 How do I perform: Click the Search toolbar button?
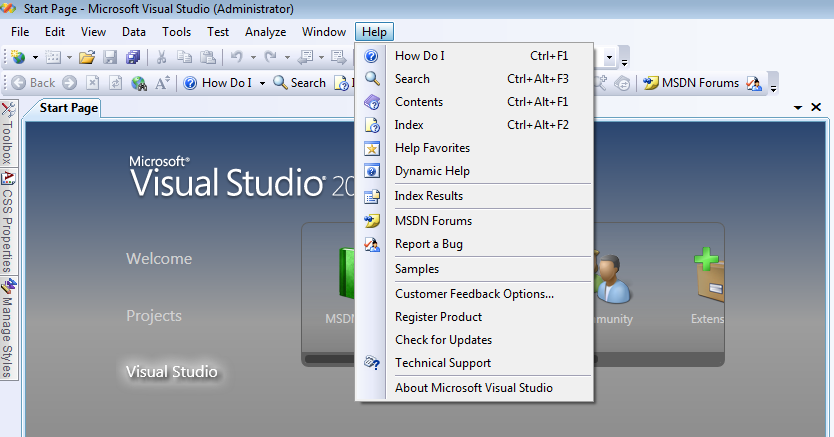(x=299, y=83)
